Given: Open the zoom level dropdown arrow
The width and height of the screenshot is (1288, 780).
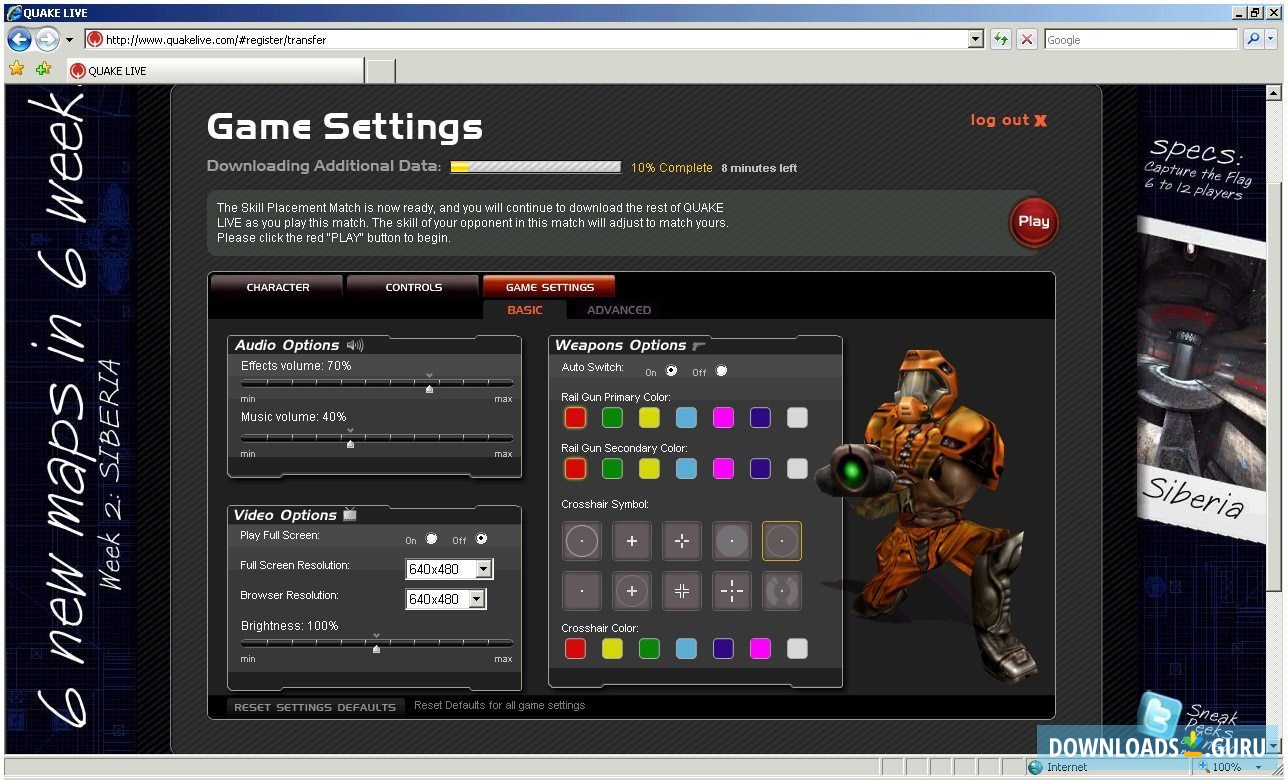Looking at the screenshot, I should [x=1259, y=767].
